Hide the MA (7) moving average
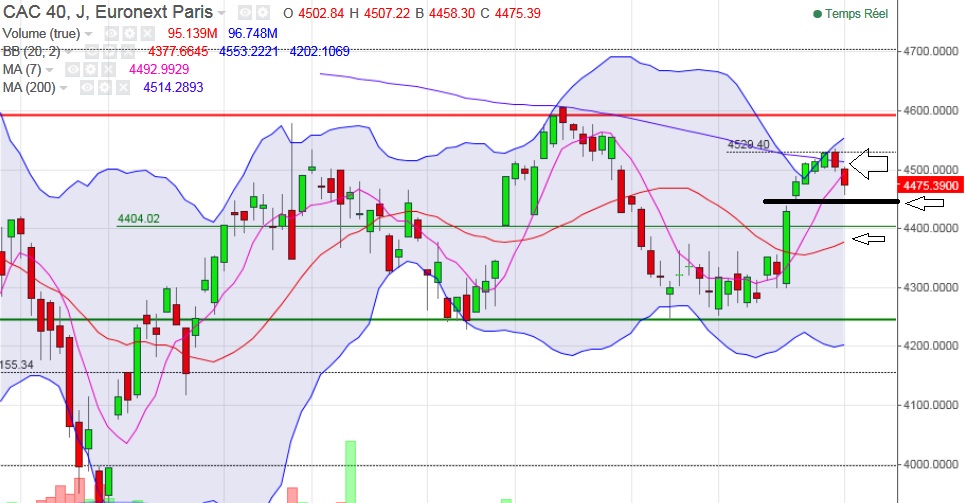The image size is (966, 503). click(73, 70)
